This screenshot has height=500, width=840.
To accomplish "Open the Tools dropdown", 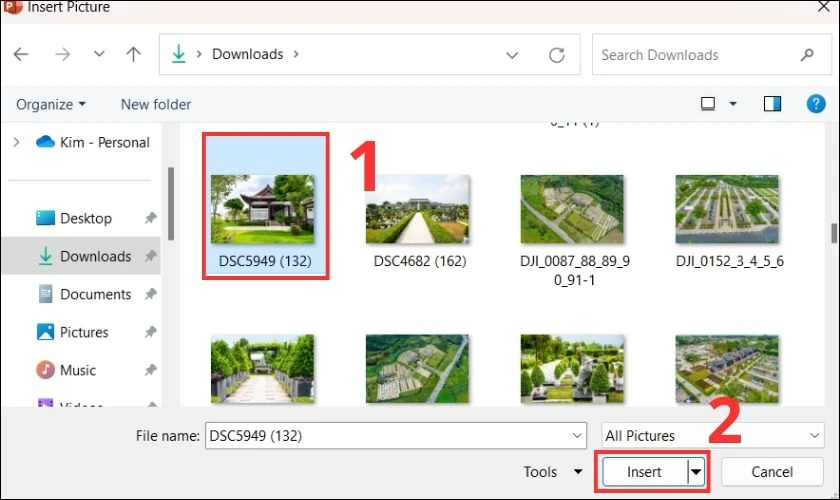I will [552, 472].
